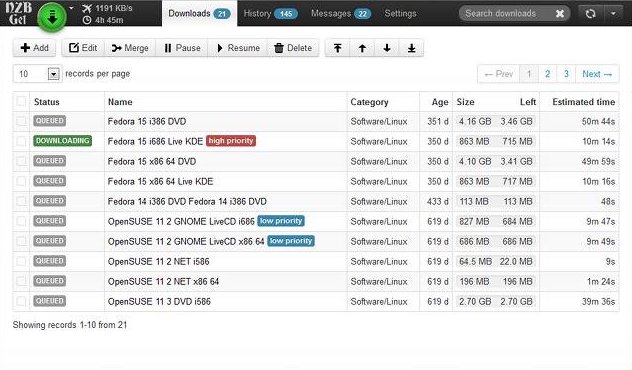Click the speed limit airplane icon
The image size is (632, 370).
tap(87, 8)
